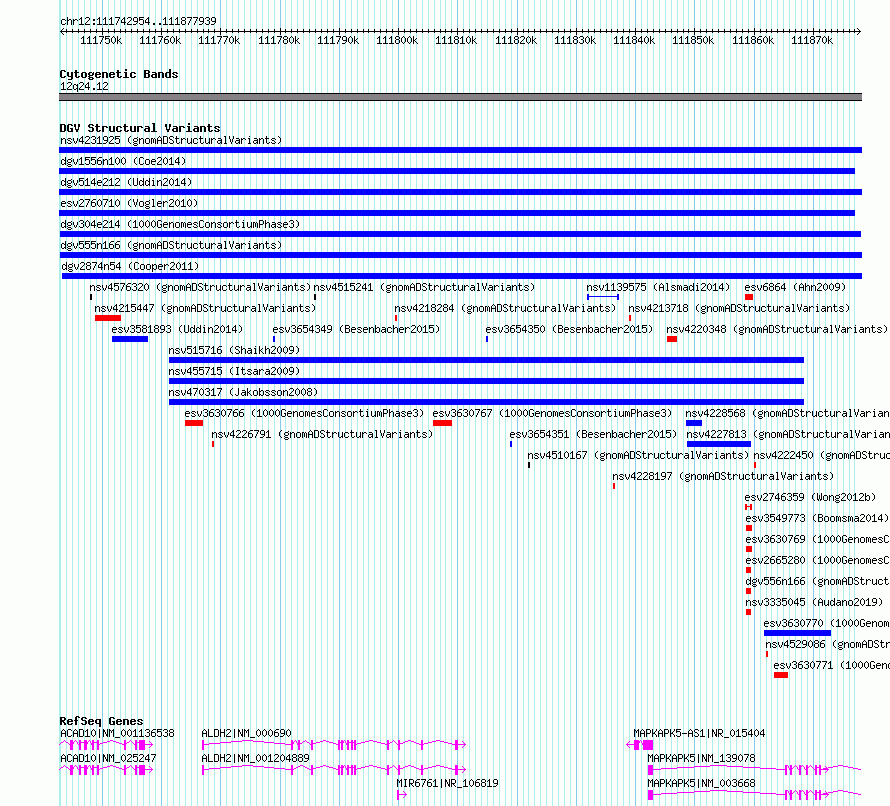Click the blue bar under esv2760710 (Vogler2010)
Image resolution: width=890 pixels, height=806 pixels.
coord(457,213)
